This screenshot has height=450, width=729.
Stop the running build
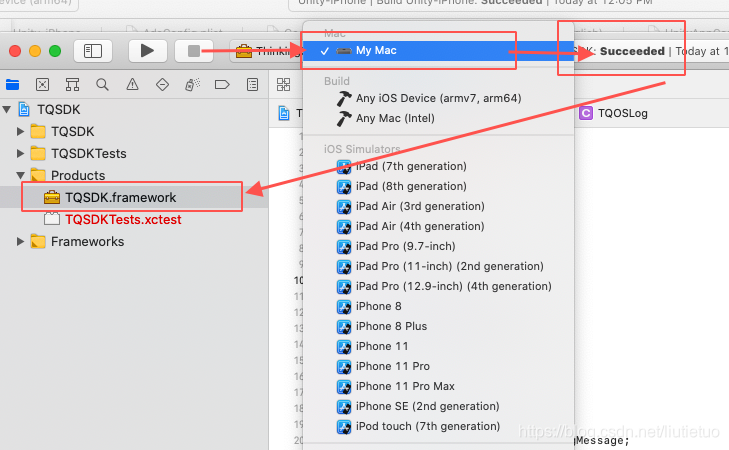coord(193,51)
